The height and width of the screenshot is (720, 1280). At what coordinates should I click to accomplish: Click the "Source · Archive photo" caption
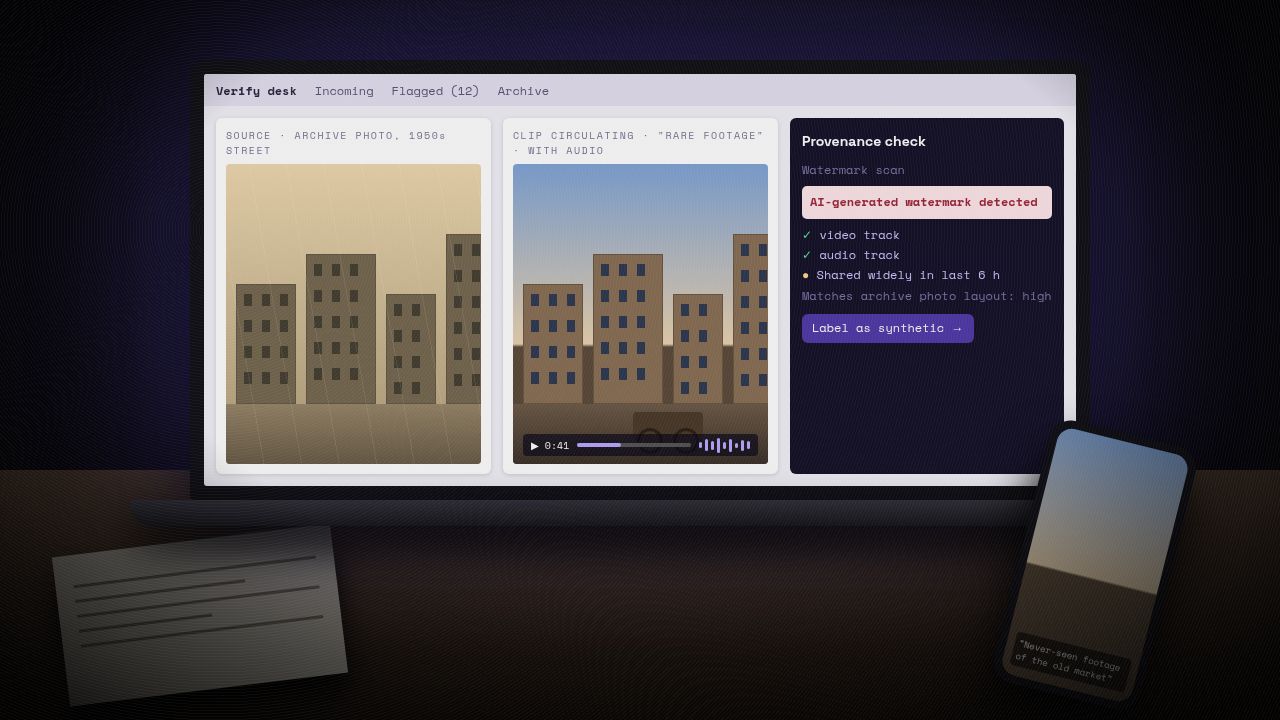[x=336, y=143]
